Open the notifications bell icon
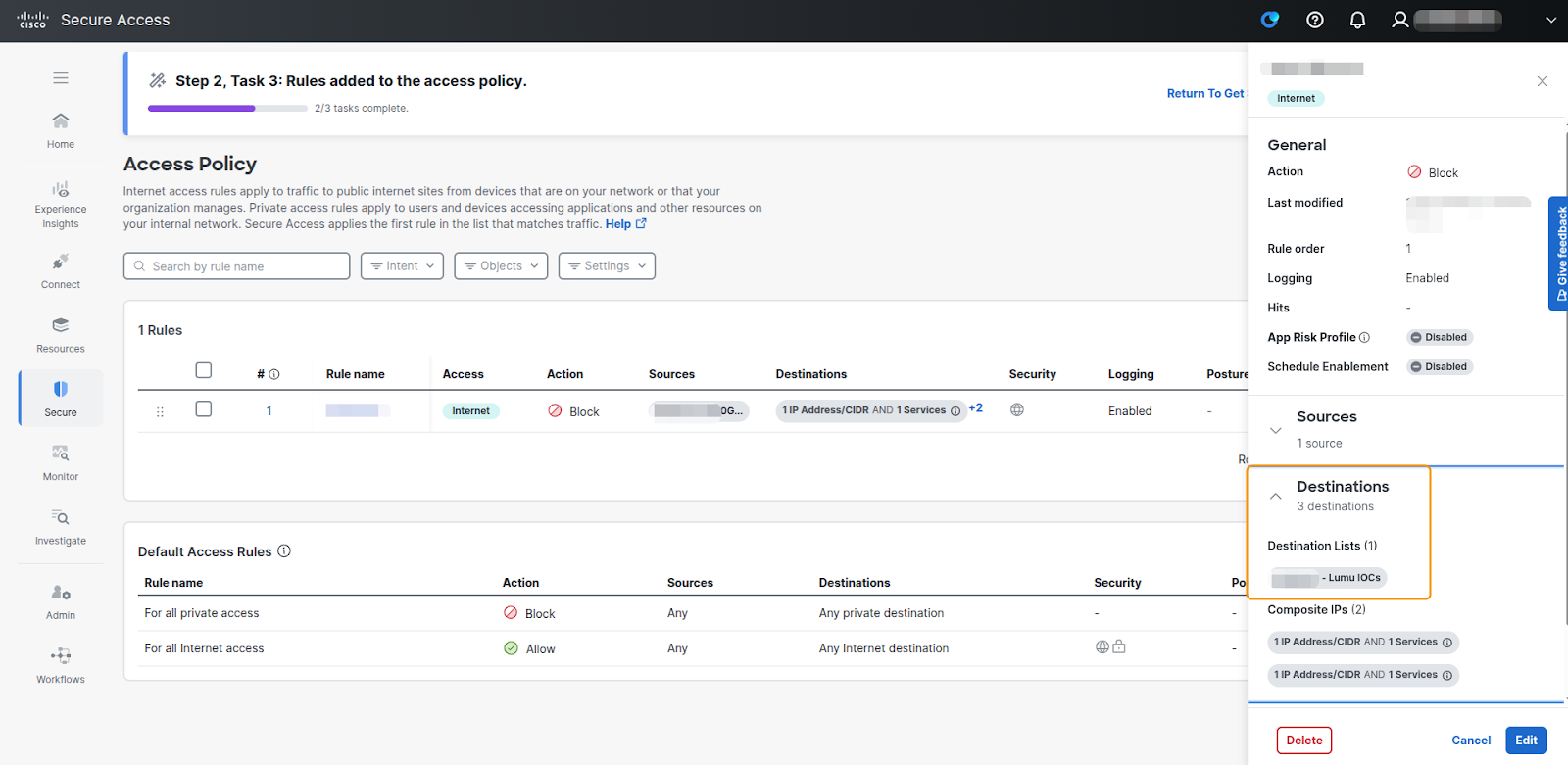Viewport: 1568px width, 765px height. (1357, 20)
